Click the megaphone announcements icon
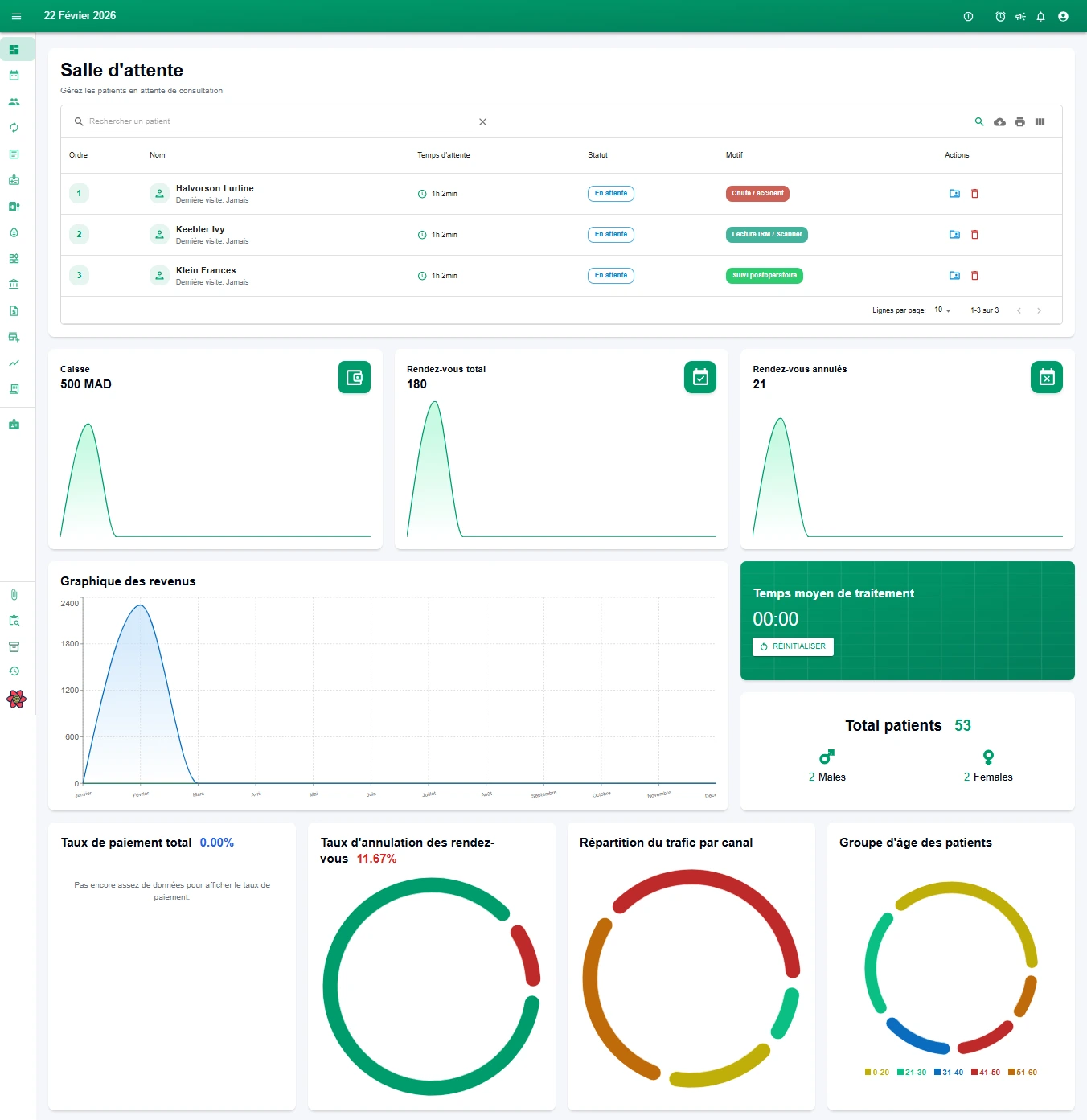The height and width of the screenshot is (1120, 1087). (1020, 16)
